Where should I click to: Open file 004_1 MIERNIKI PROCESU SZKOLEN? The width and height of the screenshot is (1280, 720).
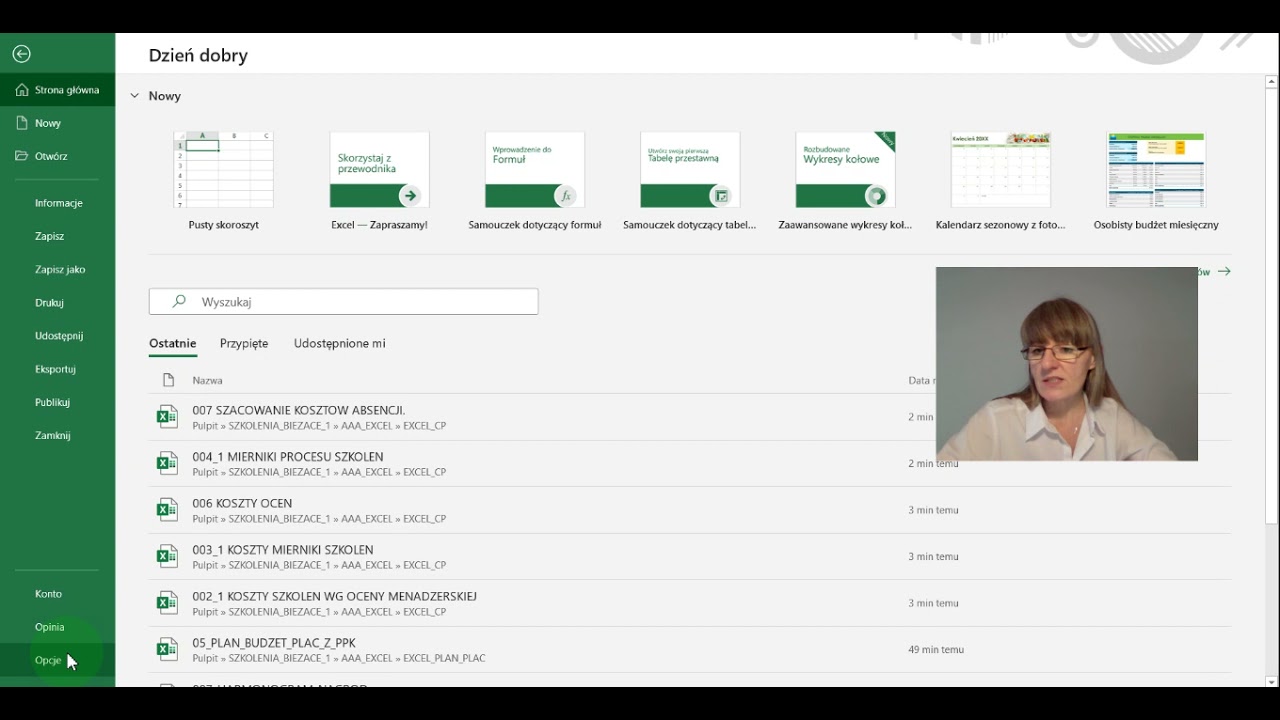click(288, 457)
